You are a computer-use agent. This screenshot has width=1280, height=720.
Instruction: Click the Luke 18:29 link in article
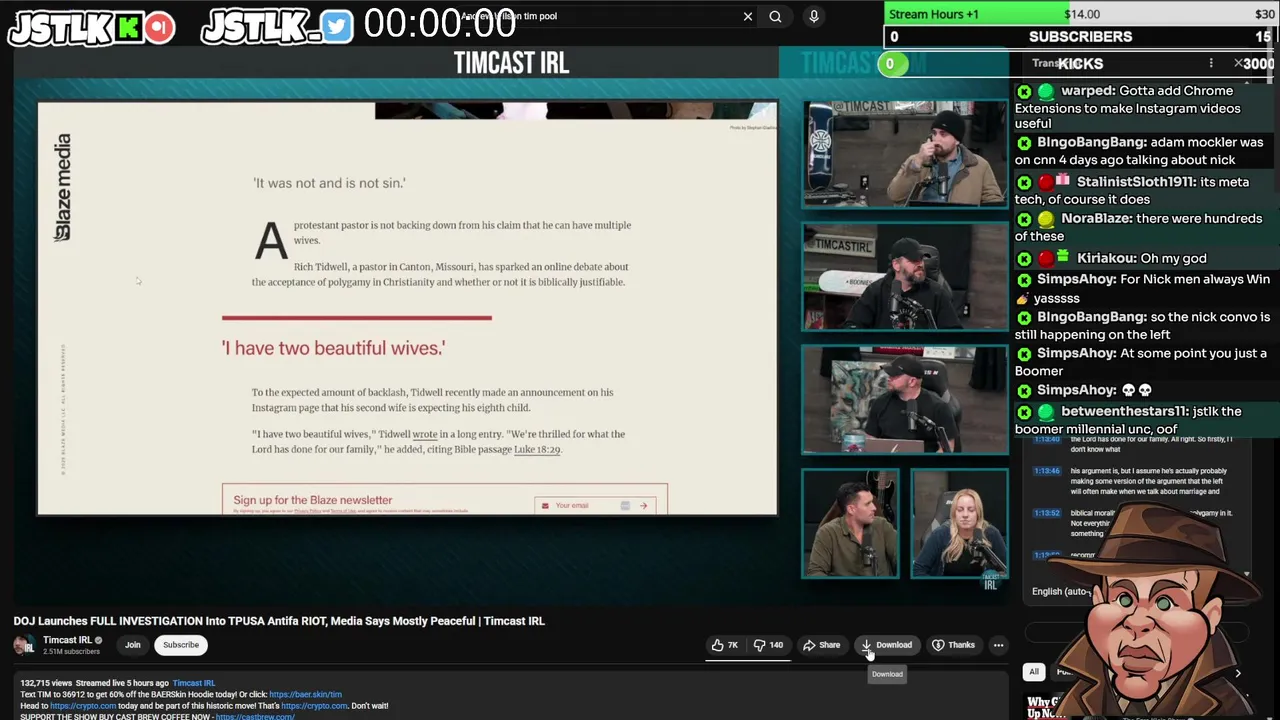[x=537, y=450]
